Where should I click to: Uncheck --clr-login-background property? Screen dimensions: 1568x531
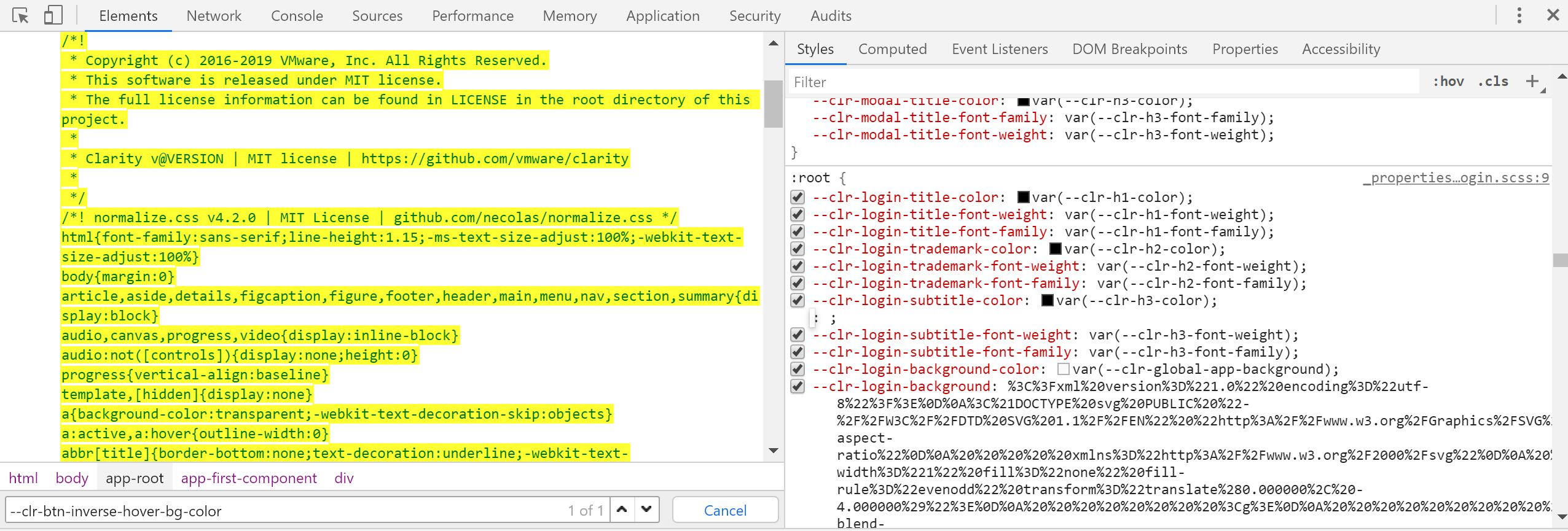click(798, 386)
